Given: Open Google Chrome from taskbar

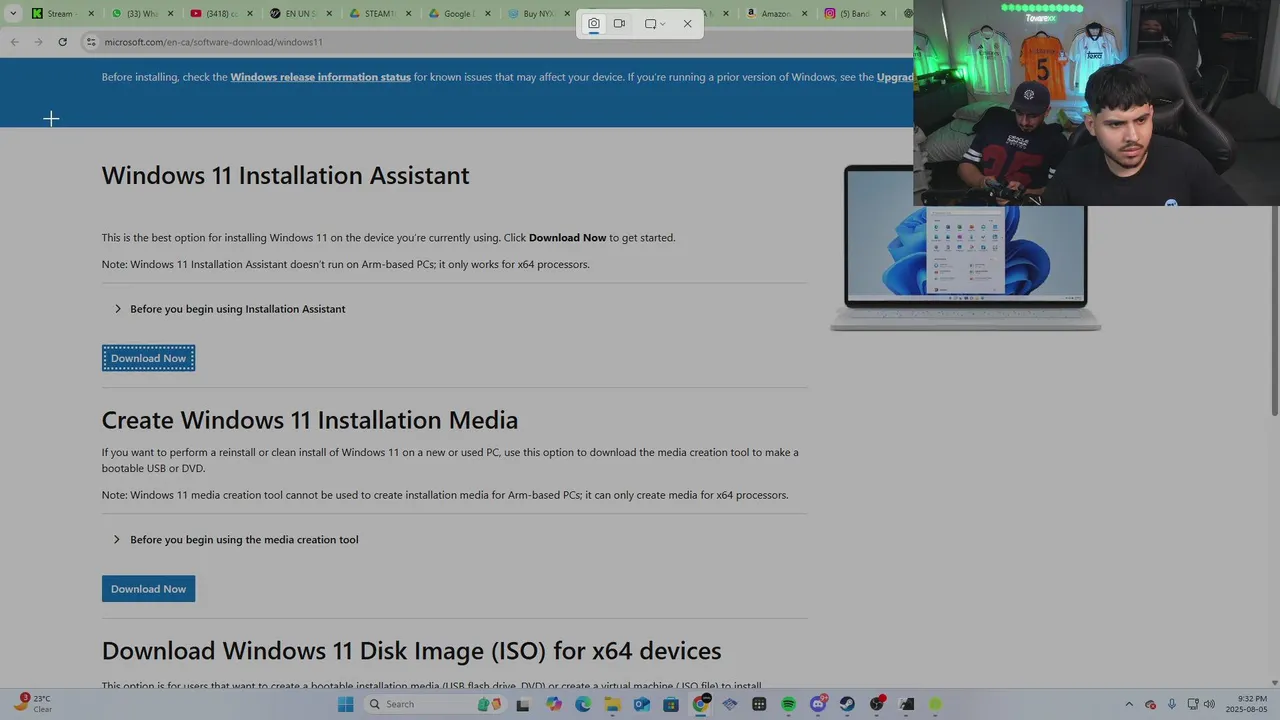Looking at the screenshot, I should [701, 704].
